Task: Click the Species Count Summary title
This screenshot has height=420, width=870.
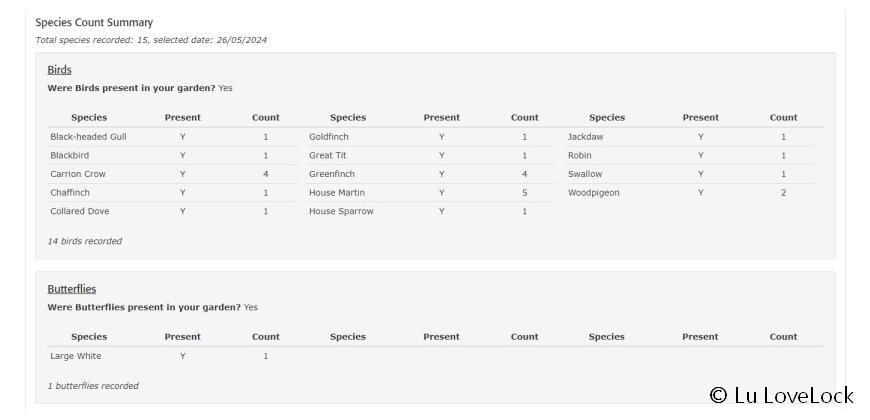Action: 94,22
